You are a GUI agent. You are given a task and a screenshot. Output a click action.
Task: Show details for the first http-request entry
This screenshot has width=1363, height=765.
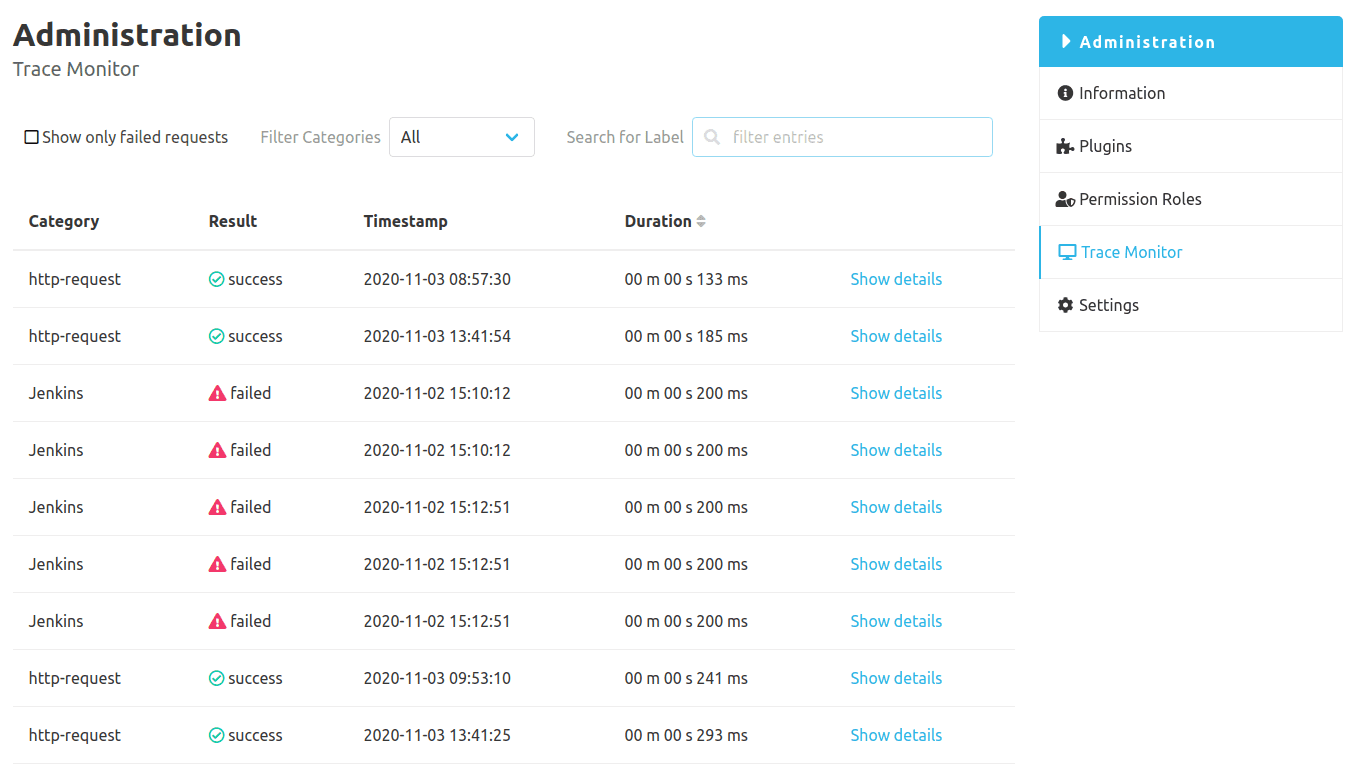(895, 279)
